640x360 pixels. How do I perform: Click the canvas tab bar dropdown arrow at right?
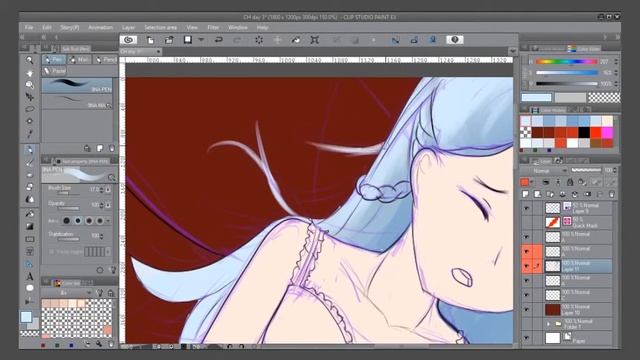click(513, 51)
